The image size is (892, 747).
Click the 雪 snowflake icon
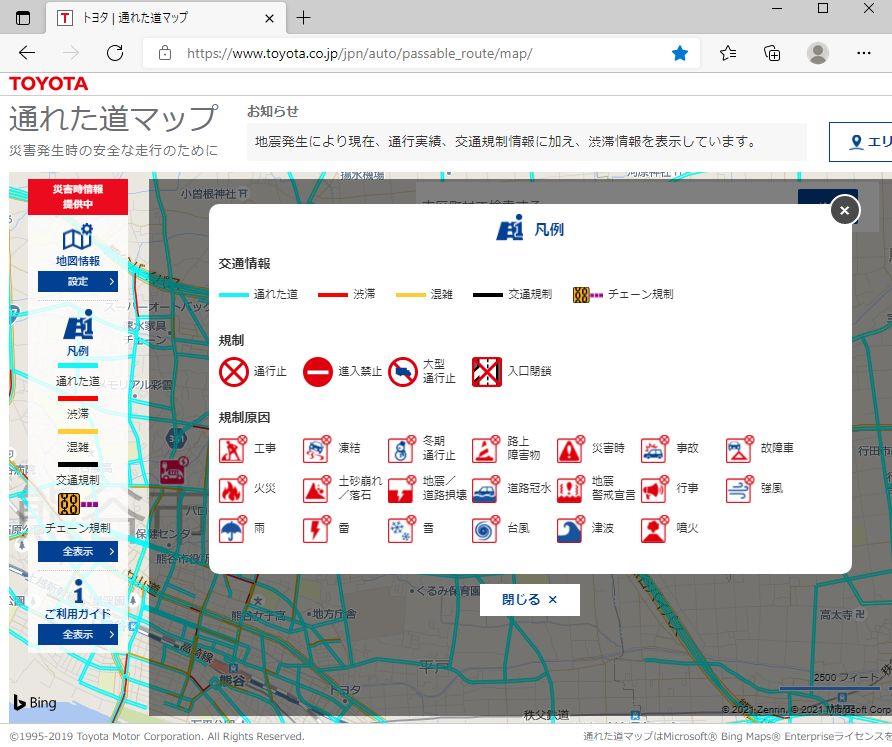tap(402, 530)
